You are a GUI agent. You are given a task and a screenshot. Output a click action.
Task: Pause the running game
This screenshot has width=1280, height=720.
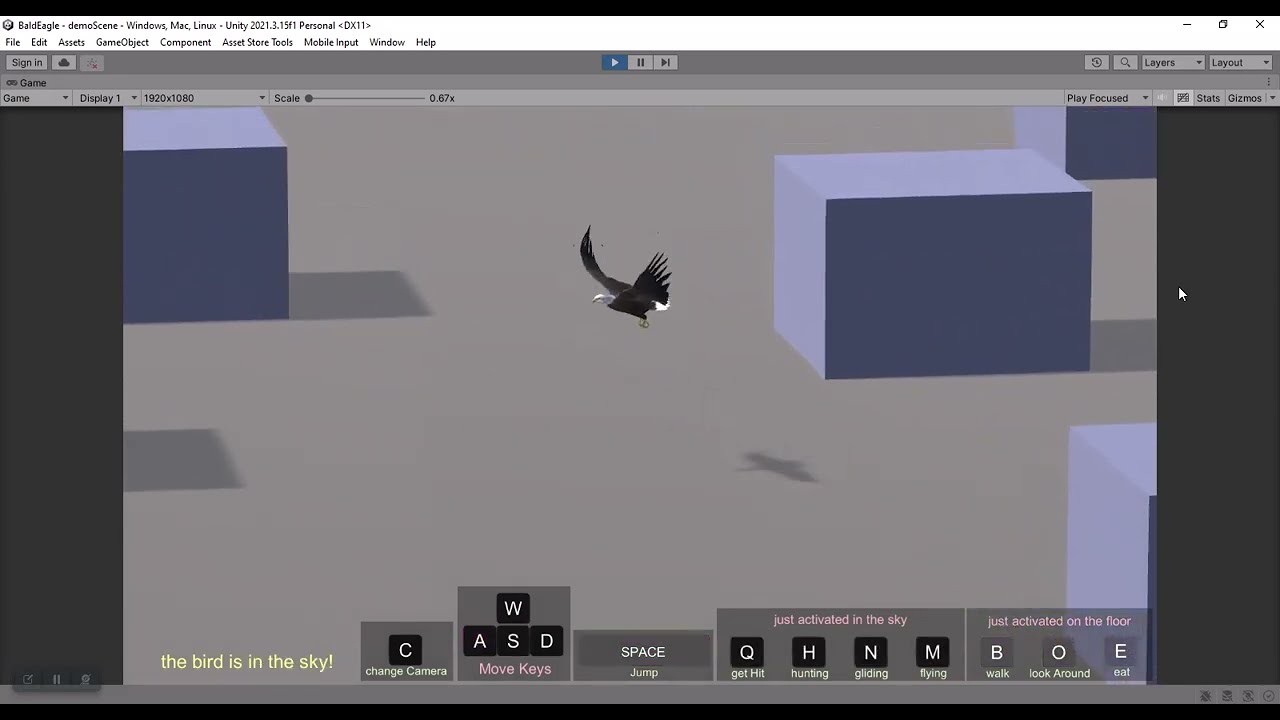(640, 62)
